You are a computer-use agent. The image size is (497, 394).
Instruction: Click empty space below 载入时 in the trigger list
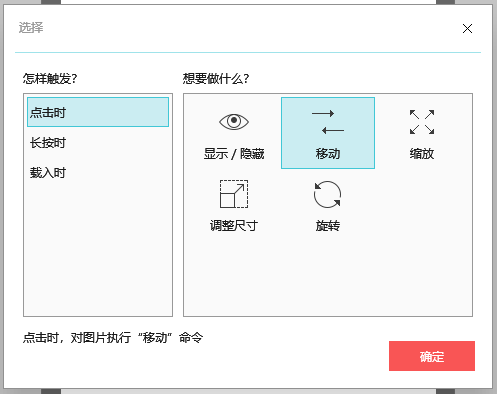click(98, 250)
